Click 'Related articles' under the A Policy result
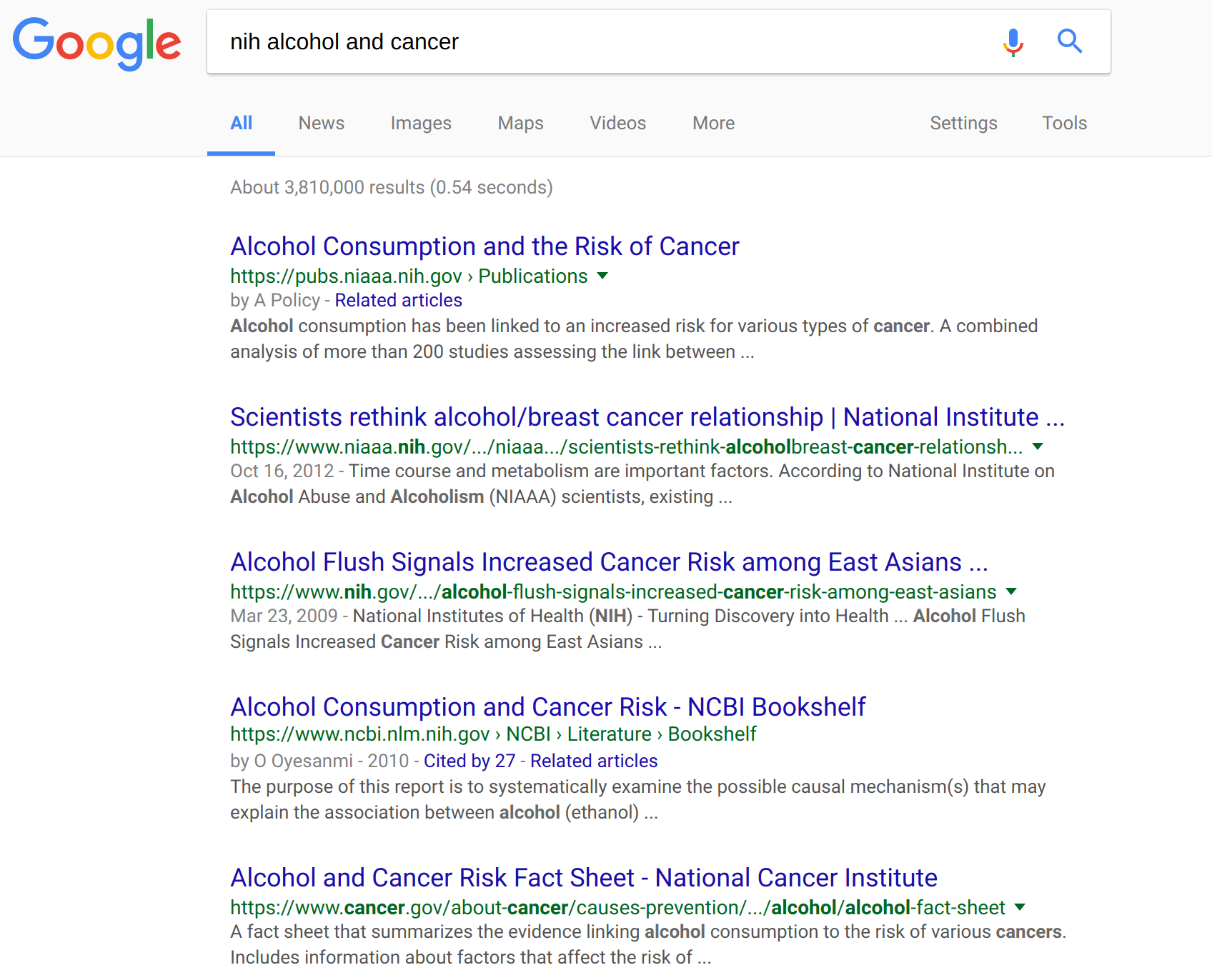The width and height of the screenshot is (1212, 980). 399,300
